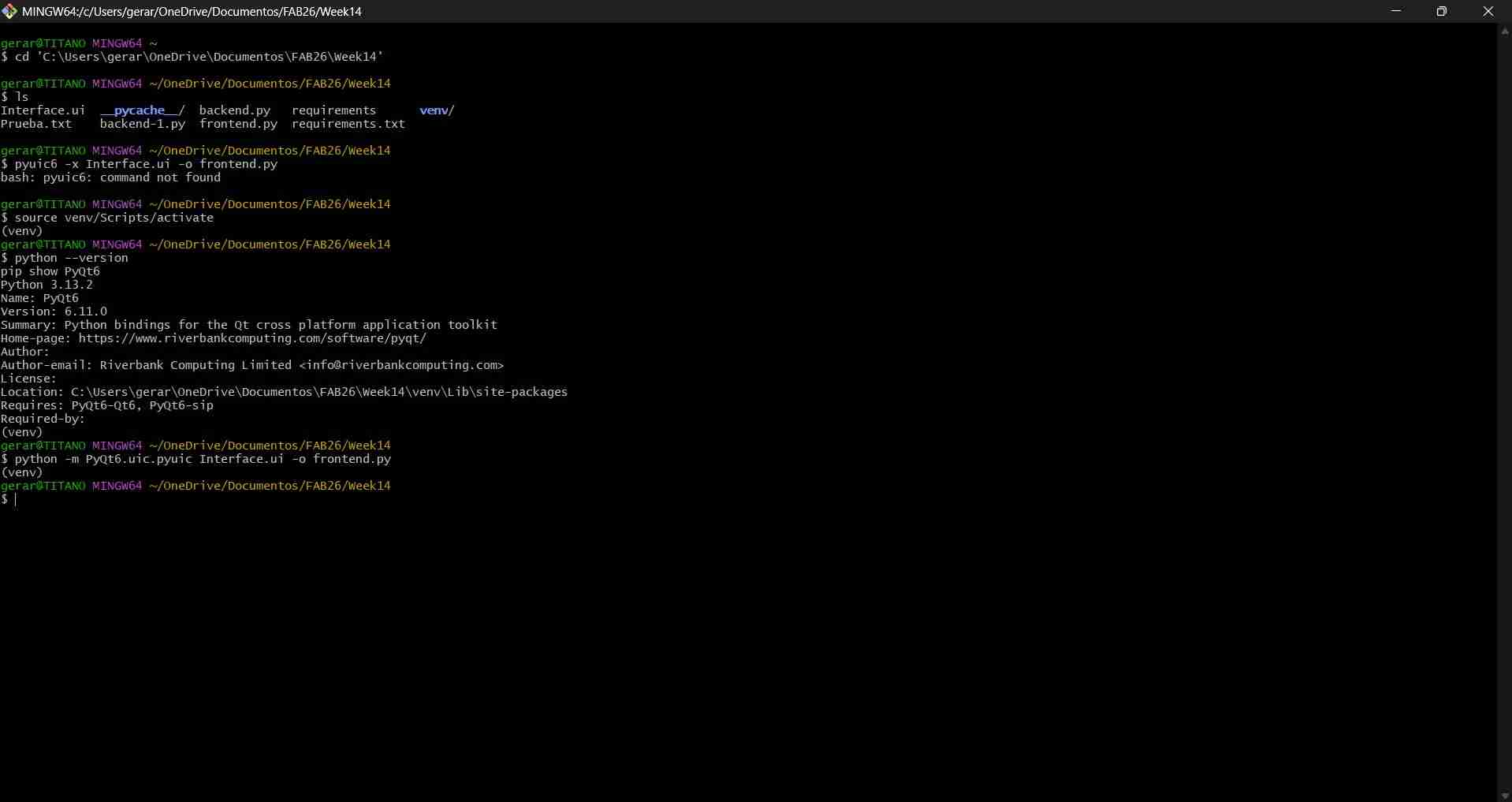Click the final empty prompt line with cursor
Viewport: 1512px width, 802px height.
[9, 499]
